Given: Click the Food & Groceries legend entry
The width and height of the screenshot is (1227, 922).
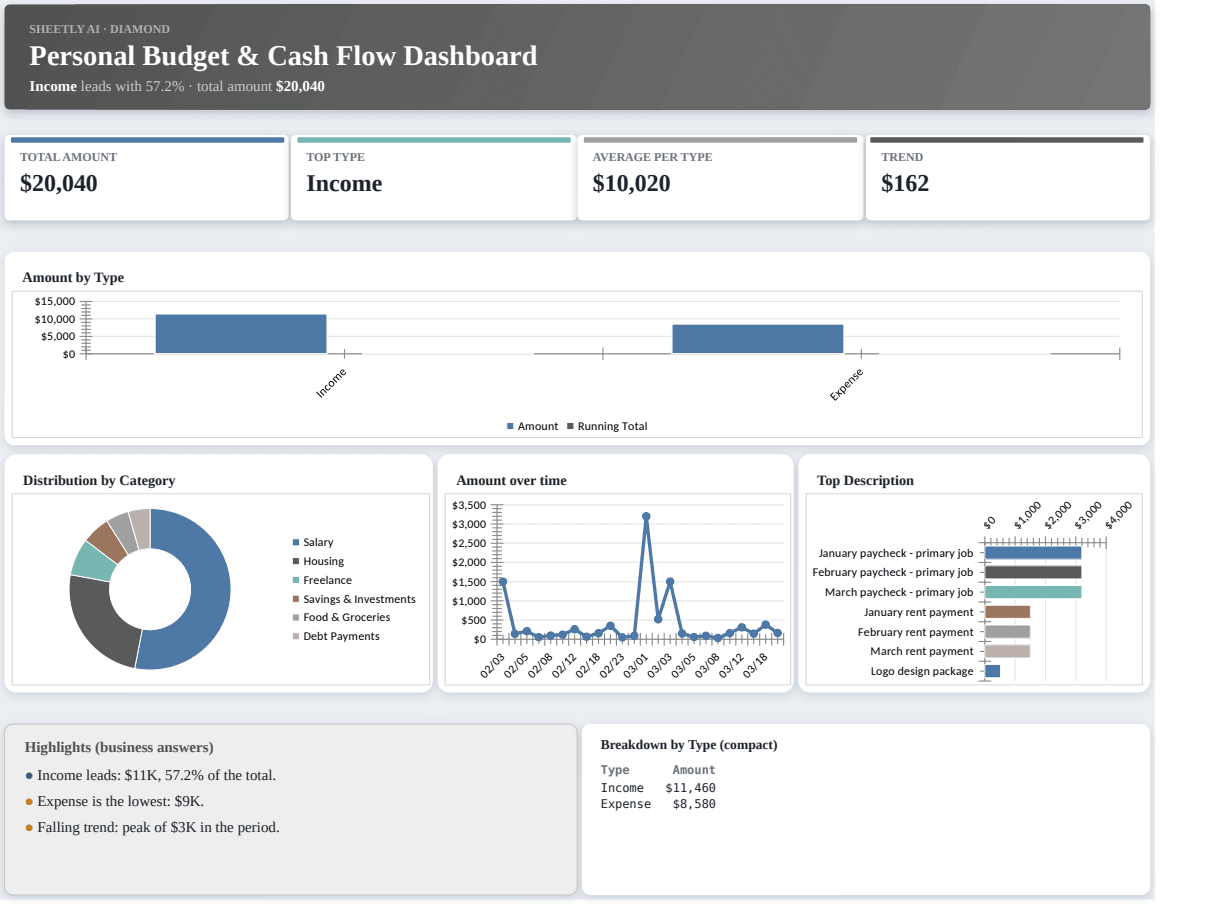Looking at the screenshot, I should (x=341, y=617).
